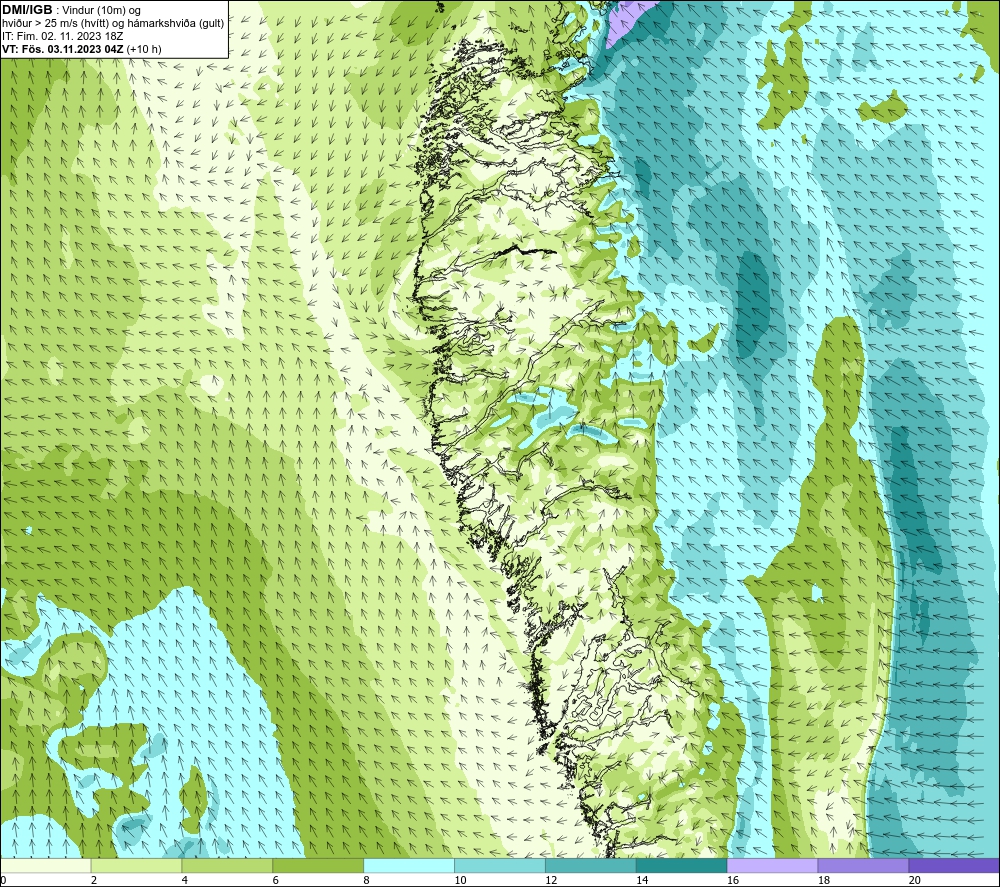Click the 14–16 m/s dark teal legend swatch

point(681,865)
